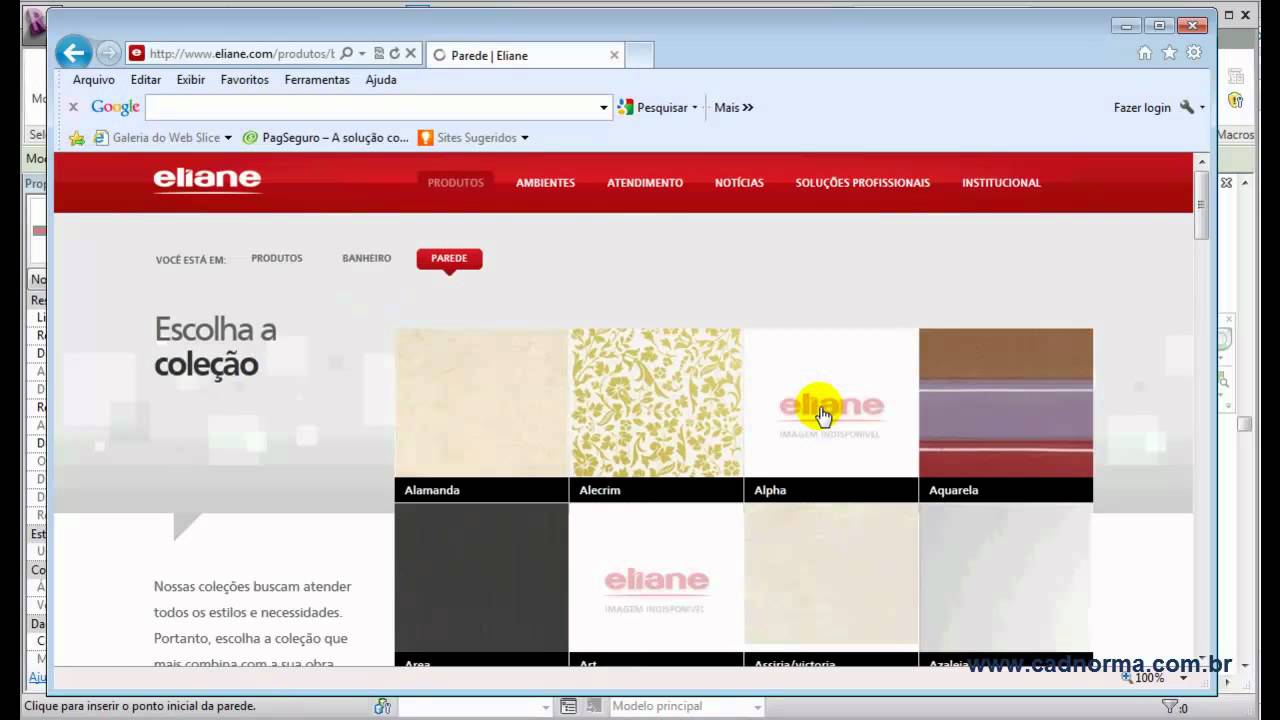Open Sites Sugeridos favorite

pos(467,138)
